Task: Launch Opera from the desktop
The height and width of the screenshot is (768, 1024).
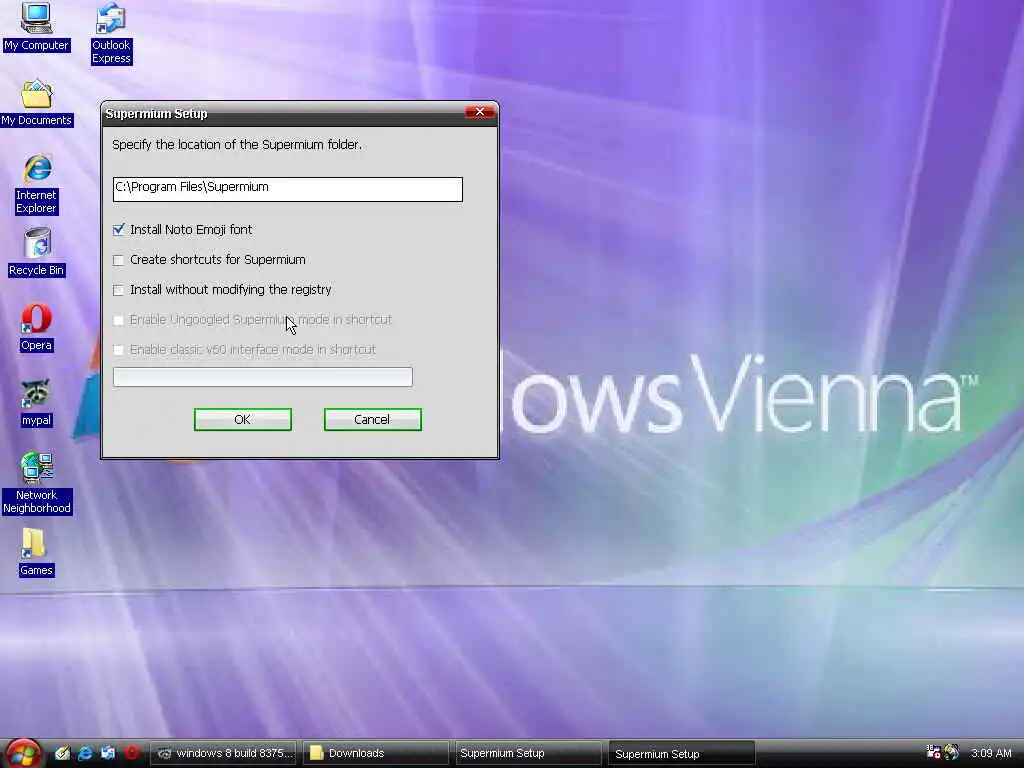Action: [x=36, y=328]
